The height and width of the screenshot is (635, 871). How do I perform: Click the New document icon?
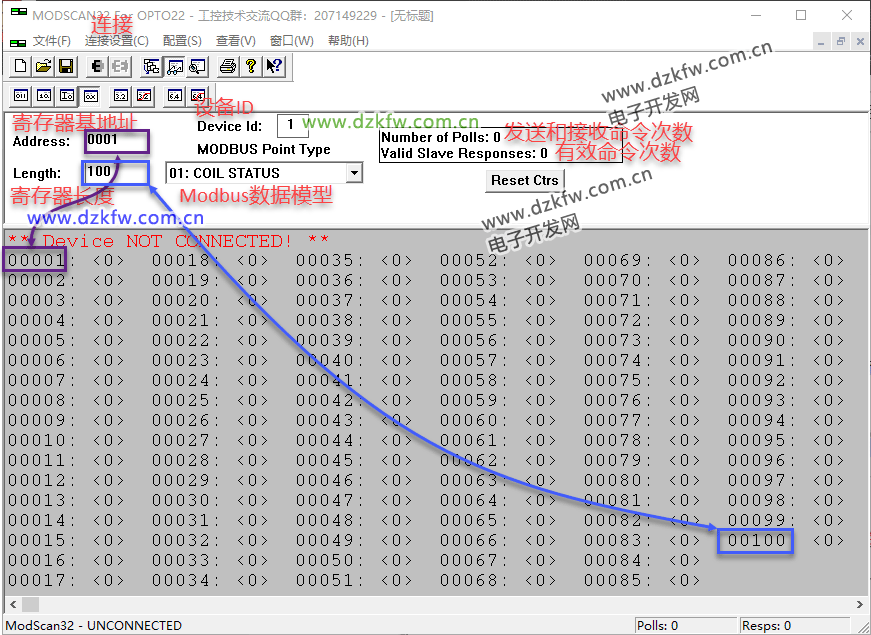(21, 67)
